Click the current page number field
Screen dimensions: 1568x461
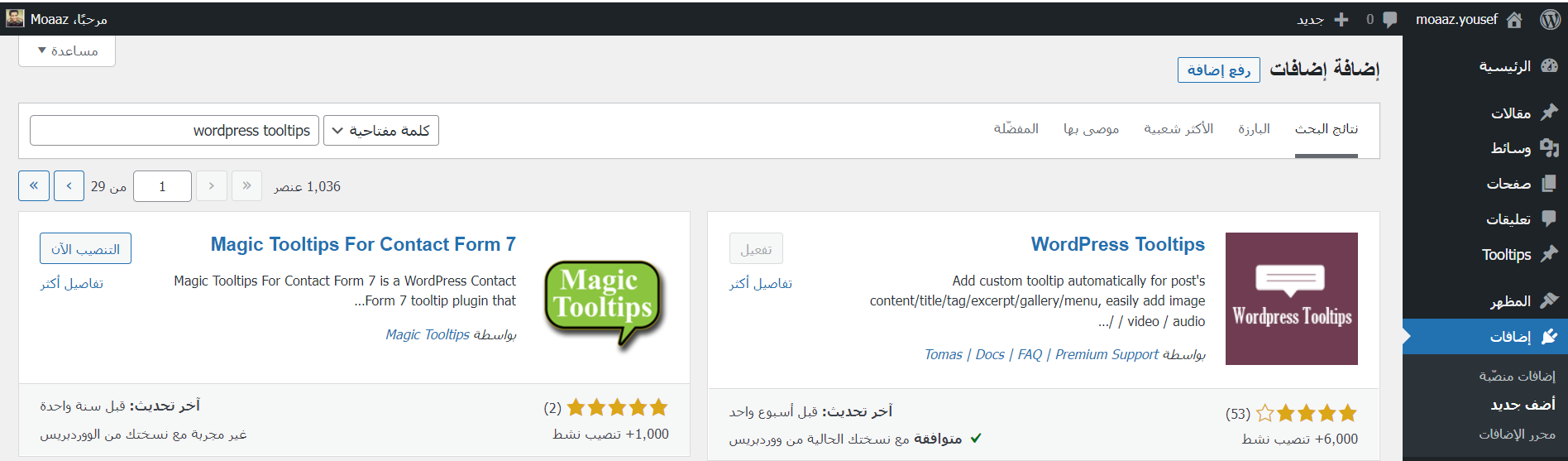(162, 186)
